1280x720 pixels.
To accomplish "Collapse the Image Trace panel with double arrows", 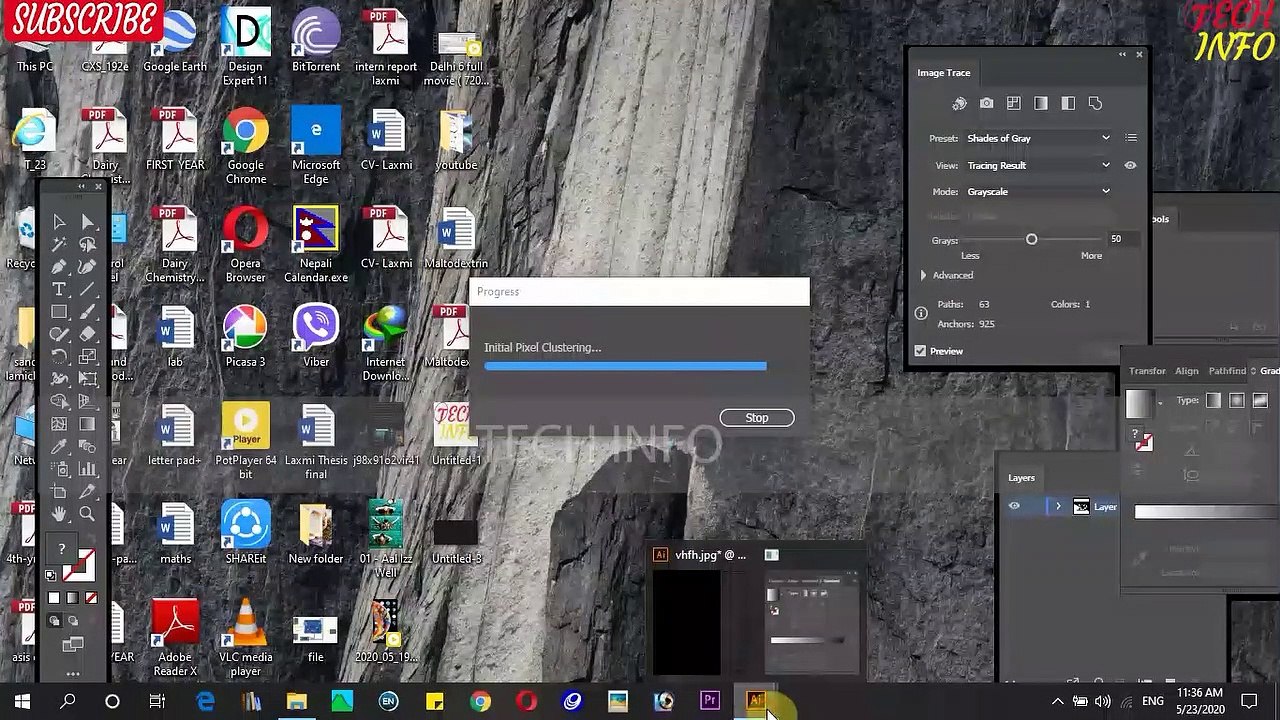I will point(1123,54).
